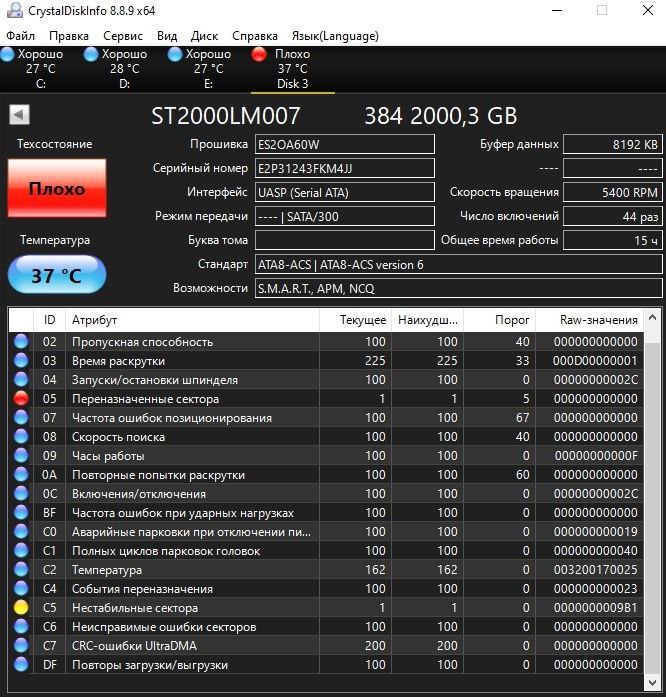
Task: Click the serial number field E2P31243FKM4JJ
Action: pyautogui.click(x=345, y=168)
